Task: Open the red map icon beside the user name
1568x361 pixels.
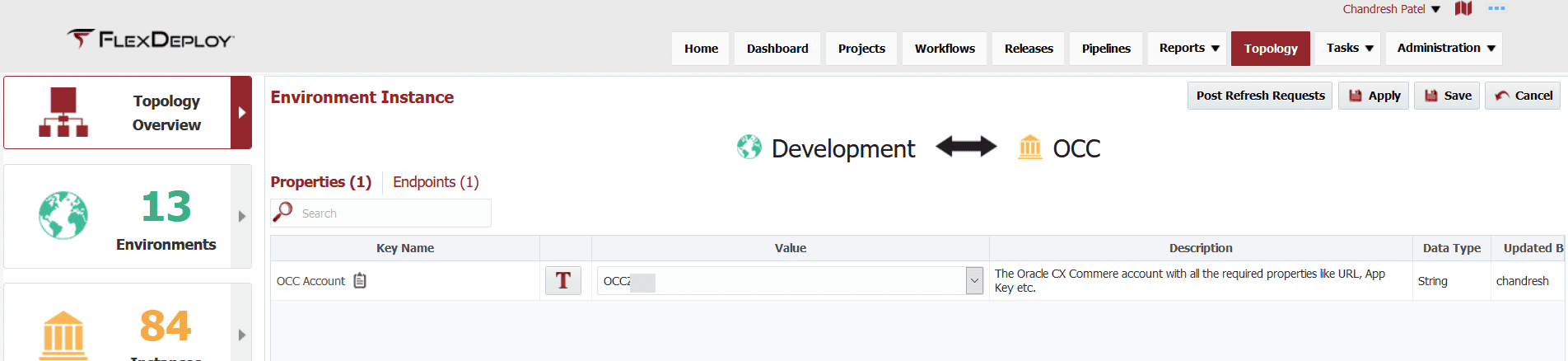Action: [x=1463, y=9]
